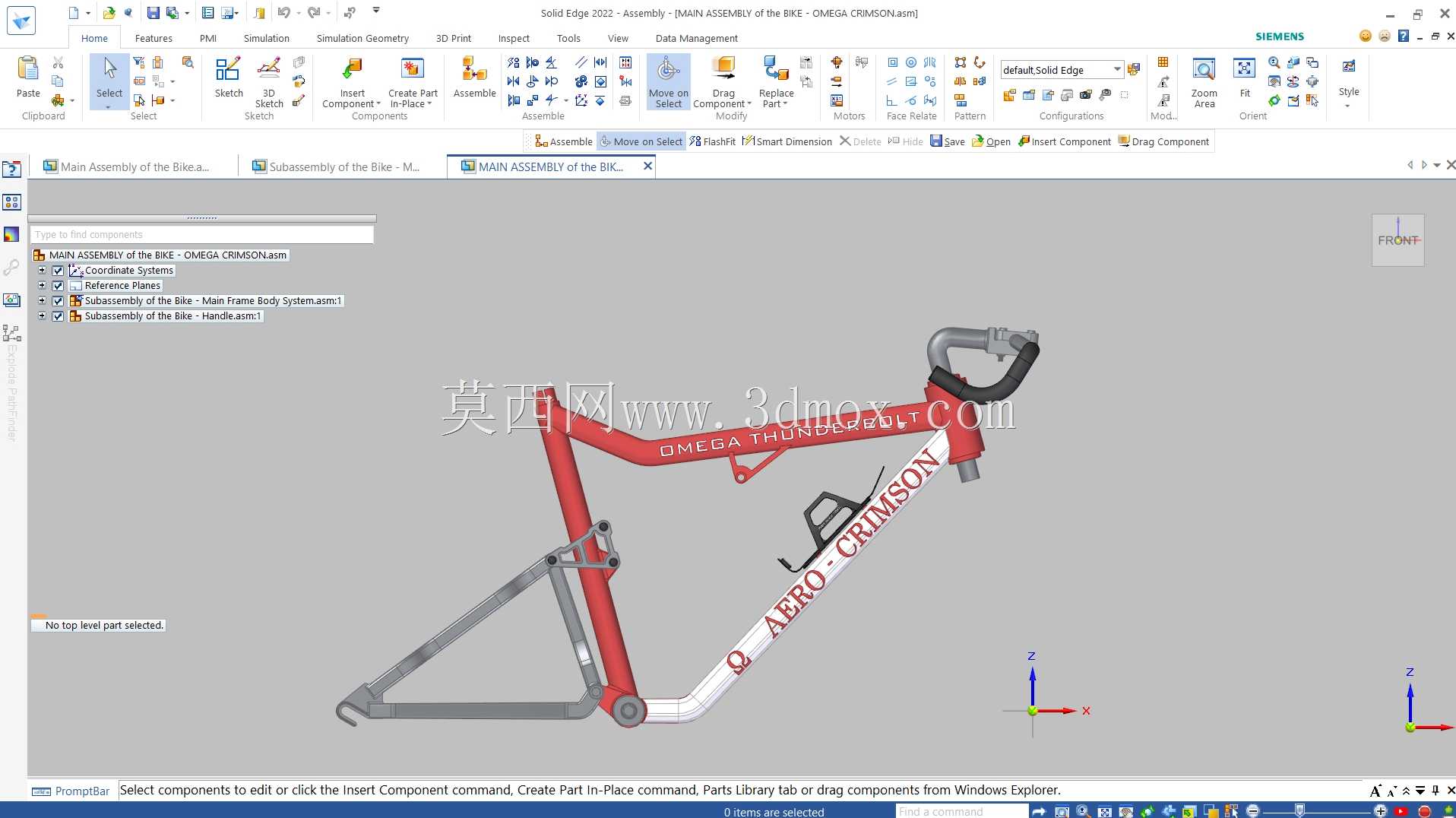Adjust the zoom slider handle in status bar
Image resolution: width=1456 pixels, height=818 pixels.
click(1300, 810)
